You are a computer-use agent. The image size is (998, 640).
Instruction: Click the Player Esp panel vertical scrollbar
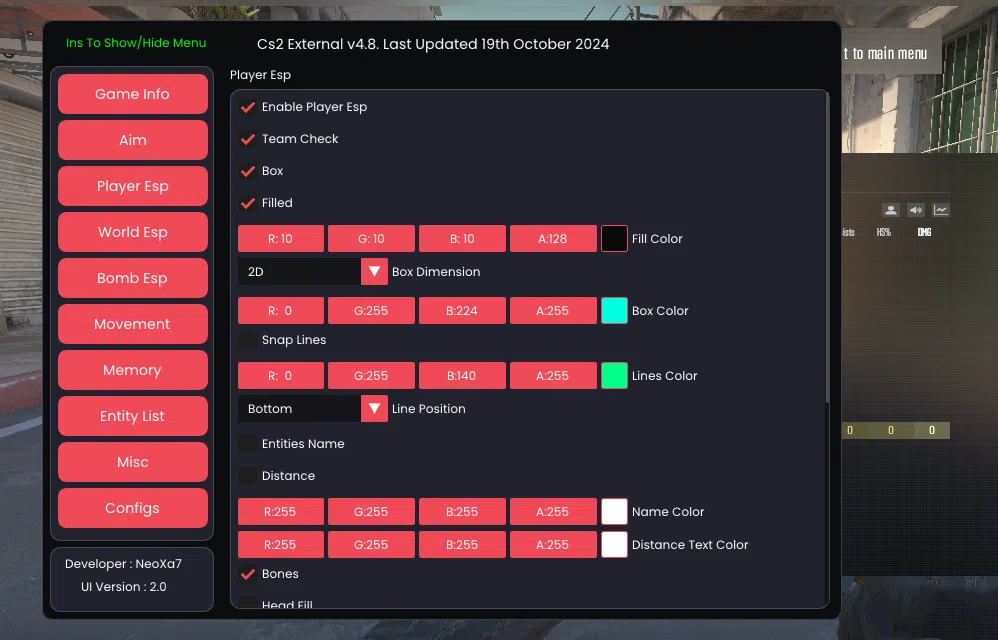pyautogui.click(x=826, y=250)
